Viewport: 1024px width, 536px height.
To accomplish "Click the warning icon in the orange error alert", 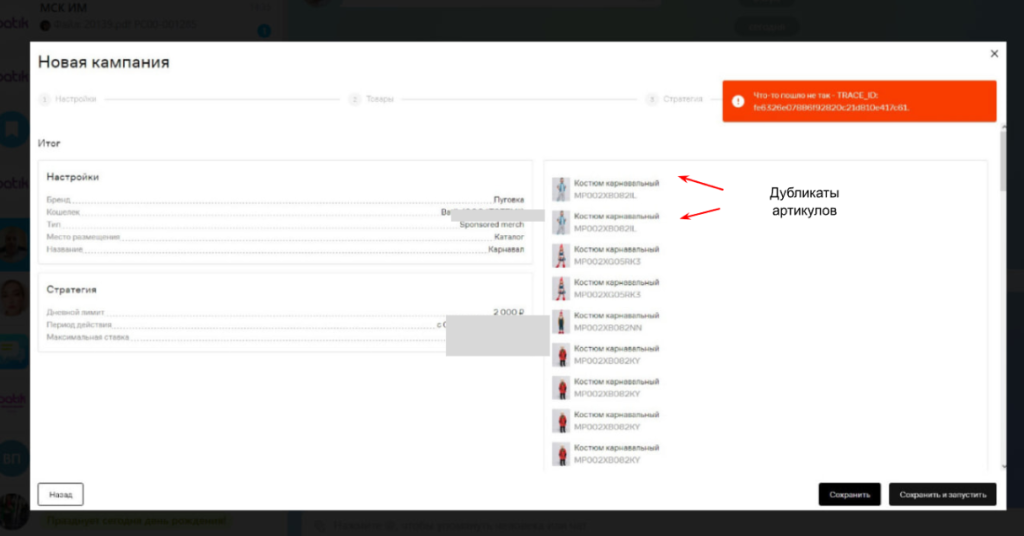I will coord(737,101).
